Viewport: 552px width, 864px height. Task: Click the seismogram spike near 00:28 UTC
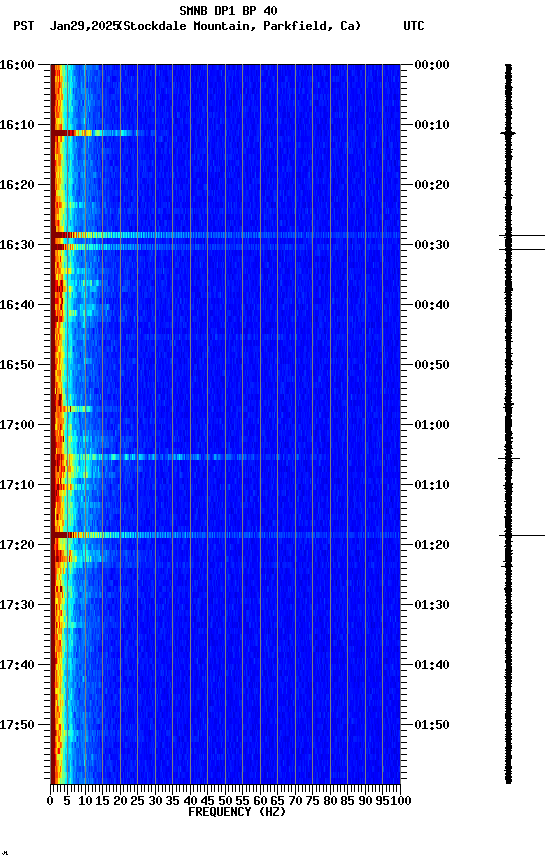pyautogui.click(x=522, y=236)
